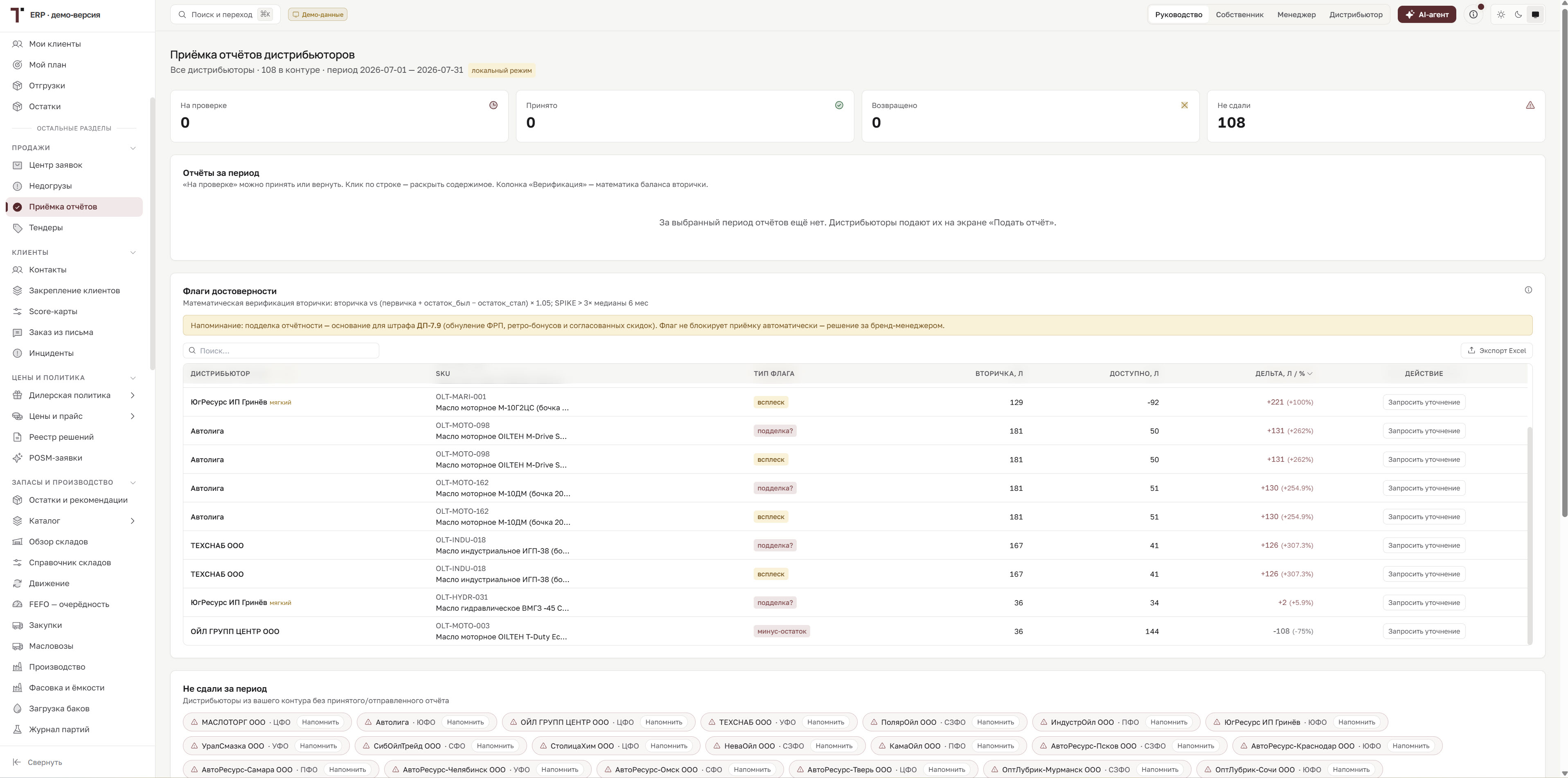
Task: Click Тендеры tag icon
Action: [x=18, y=227]
